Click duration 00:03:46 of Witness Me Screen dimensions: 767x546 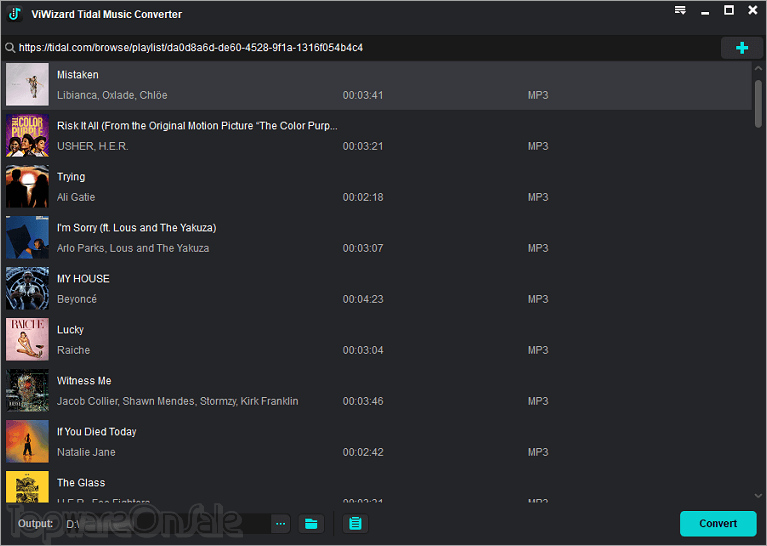363,401
